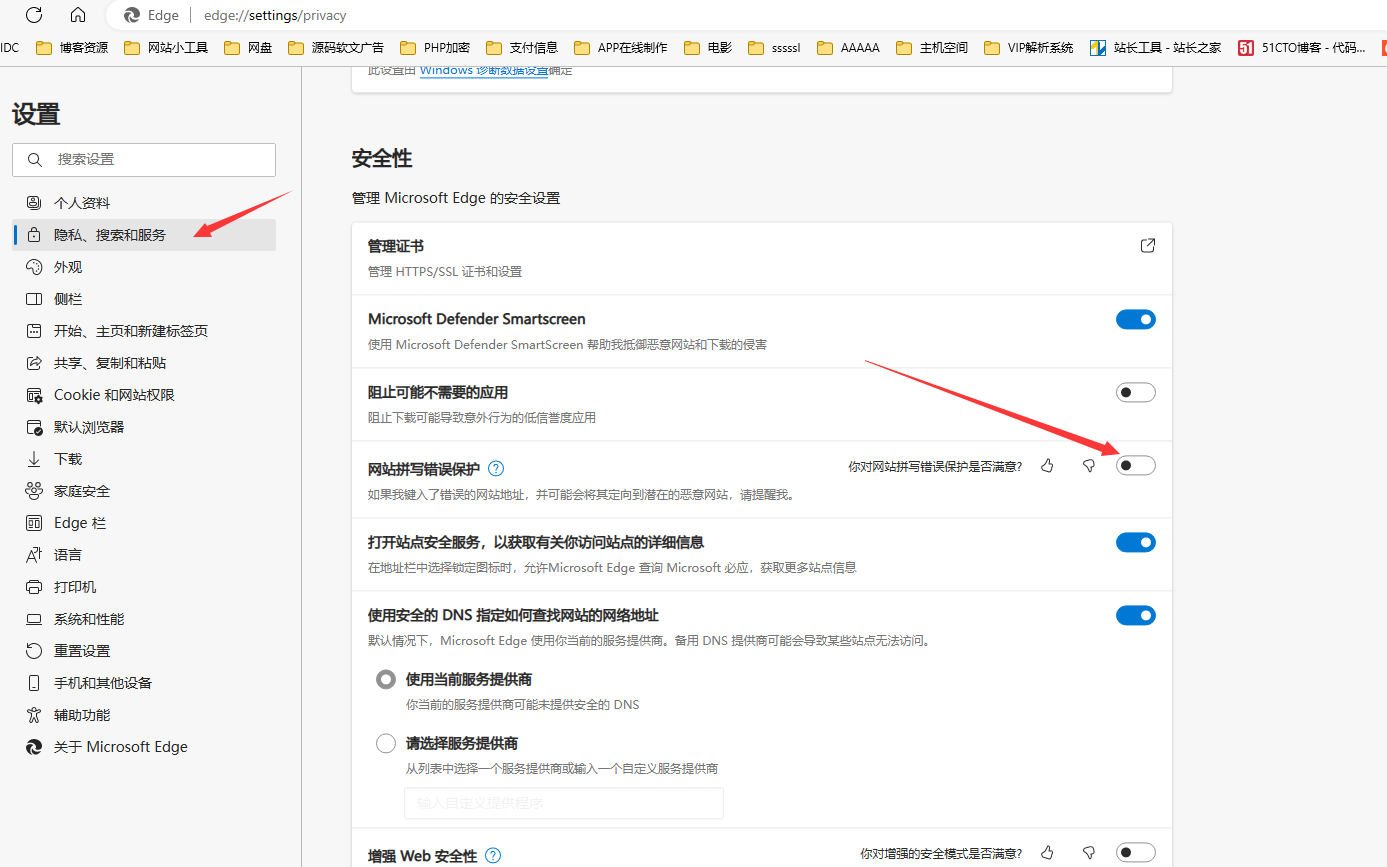Open 个人资料 settings section
This screenshot has height=867, width=1387.
[144, 203]
